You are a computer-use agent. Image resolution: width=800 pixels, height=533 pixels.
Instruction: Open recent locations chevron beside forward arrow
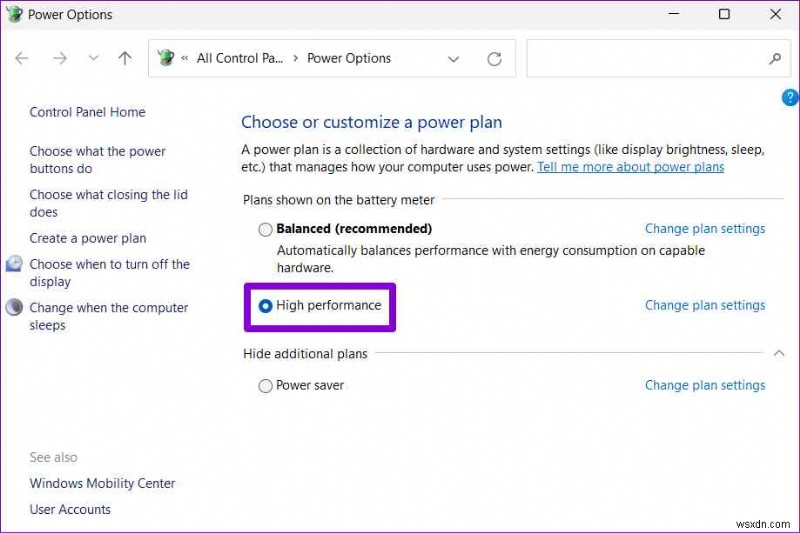(x=93, y=58)
